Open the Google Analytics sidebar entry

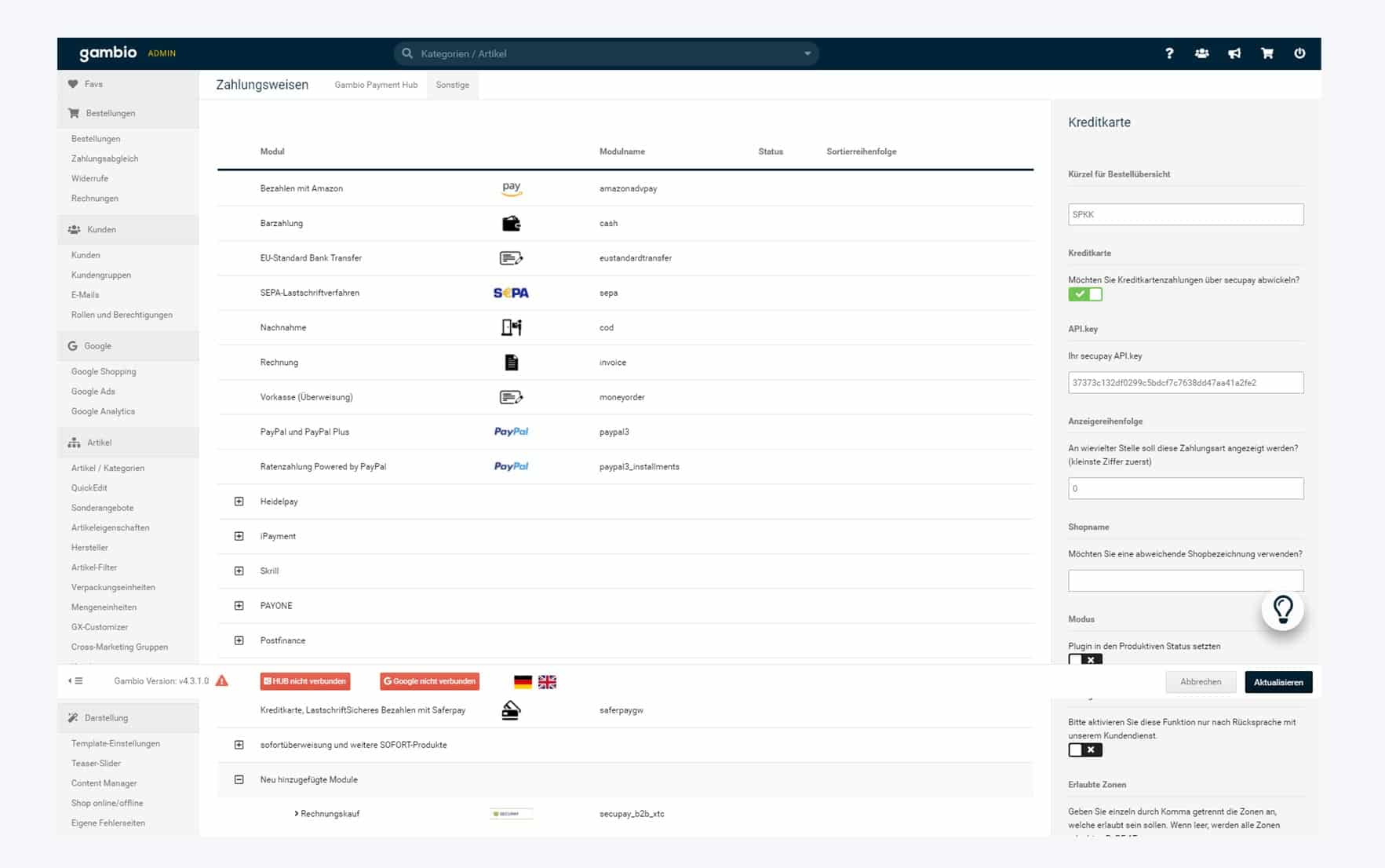102,410
